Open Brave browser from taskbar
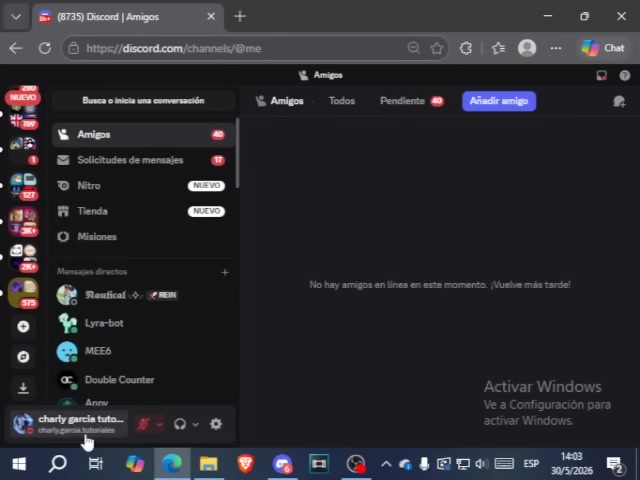This screenshot has height=480, width=640. point(245,464)
